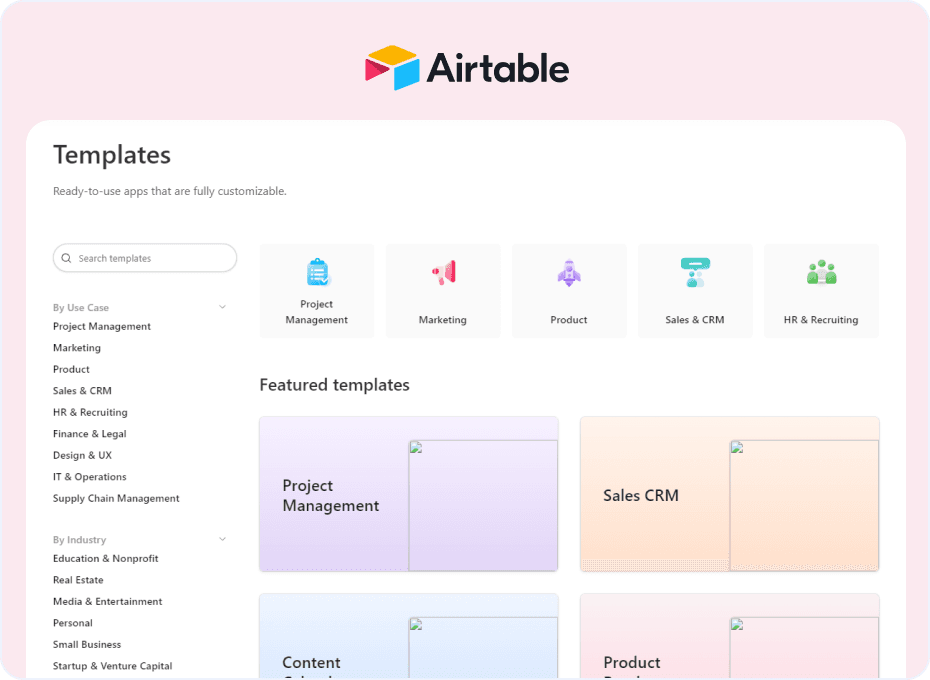
Task: Click the Project Management tile label
Action: click(317, 312)
